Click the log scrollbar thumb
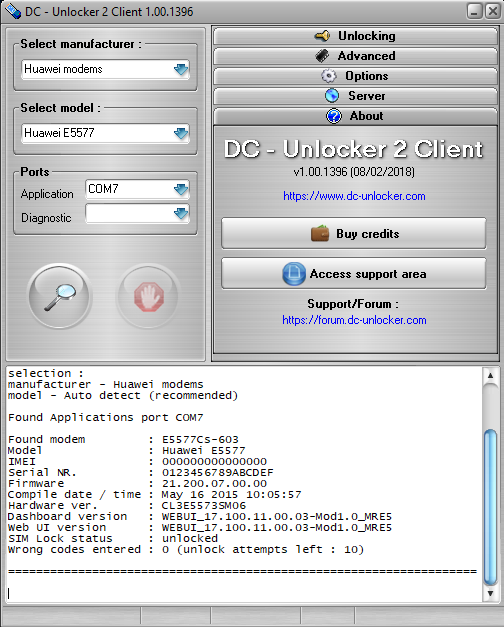The width and height of the screenshot is (504, 627). pyautogui.click(x=490, y=507)
